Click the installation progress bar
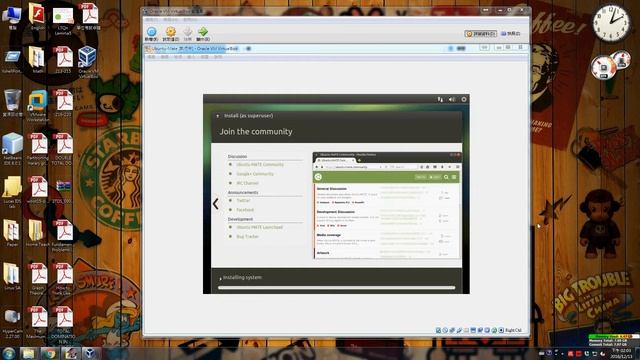Screen dimensions: 640x360 [x=336, y=288]
